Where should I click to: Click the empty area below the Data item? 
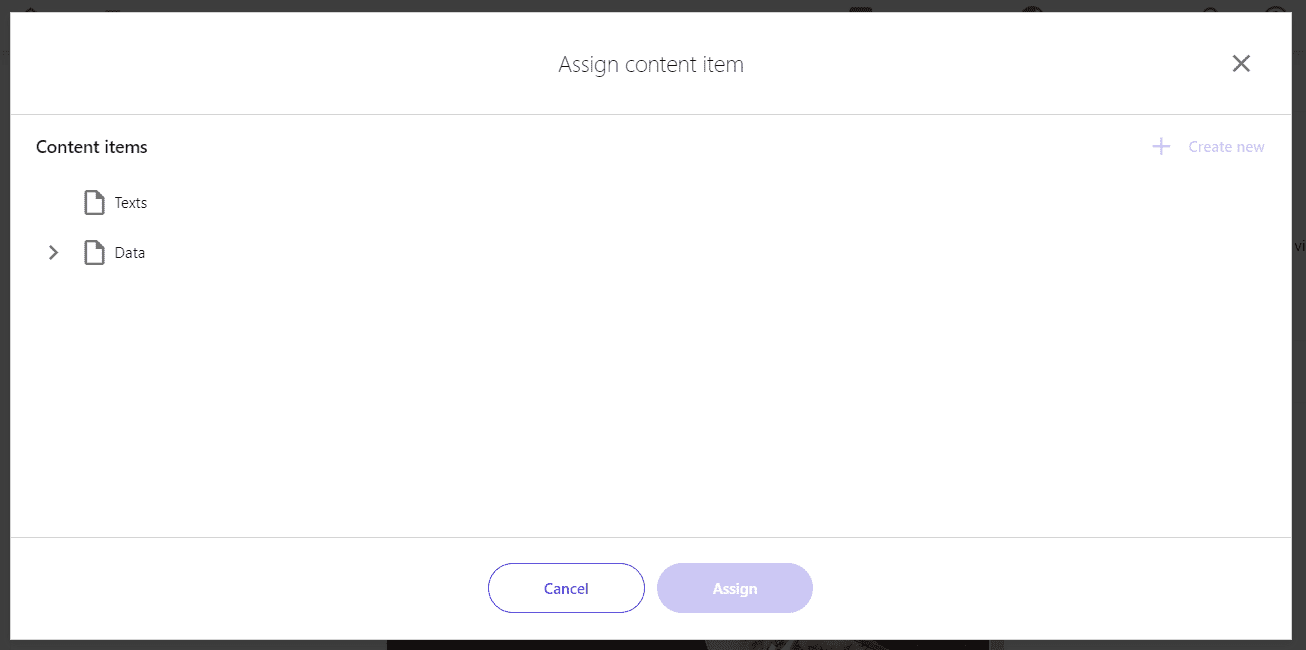(x=650, y=400)
